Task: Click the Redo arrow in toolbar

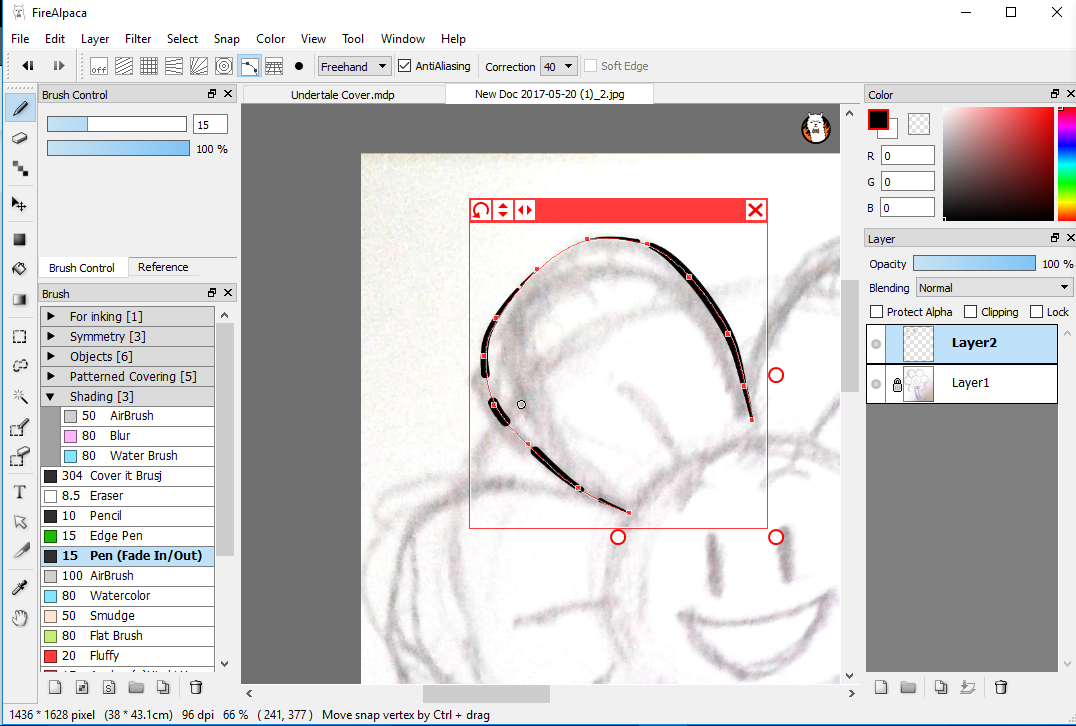Action: point(58,66)
